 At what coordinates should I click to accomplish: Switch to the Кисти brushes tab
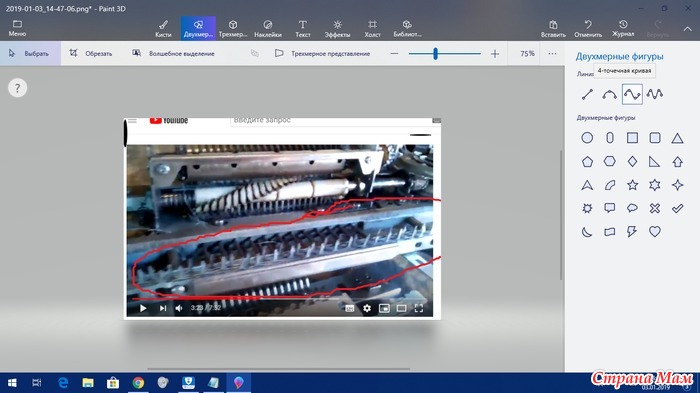[163, 28]
